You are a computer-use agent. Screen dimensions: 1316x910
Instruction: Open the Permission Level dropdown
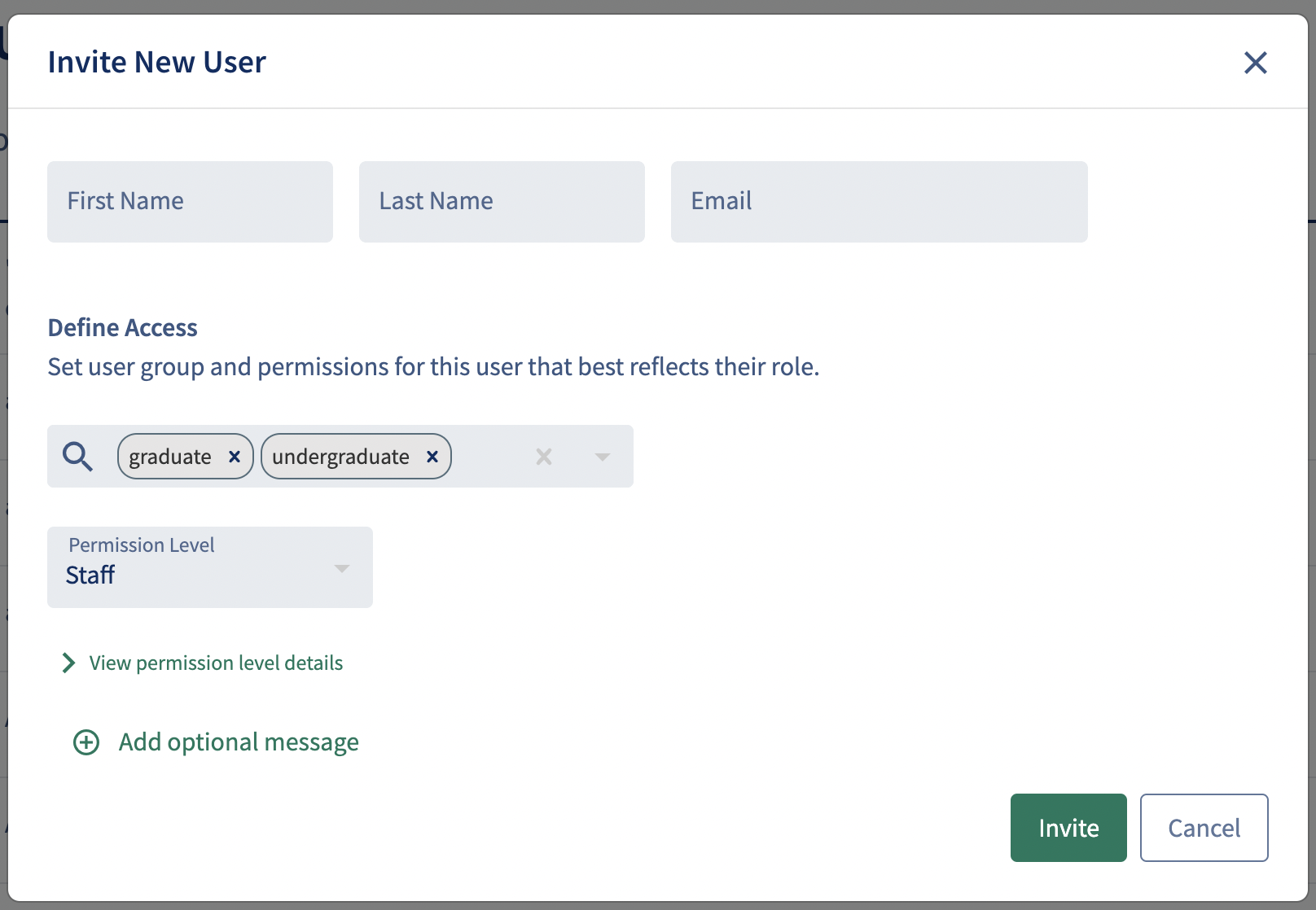(x=210, y=567)
